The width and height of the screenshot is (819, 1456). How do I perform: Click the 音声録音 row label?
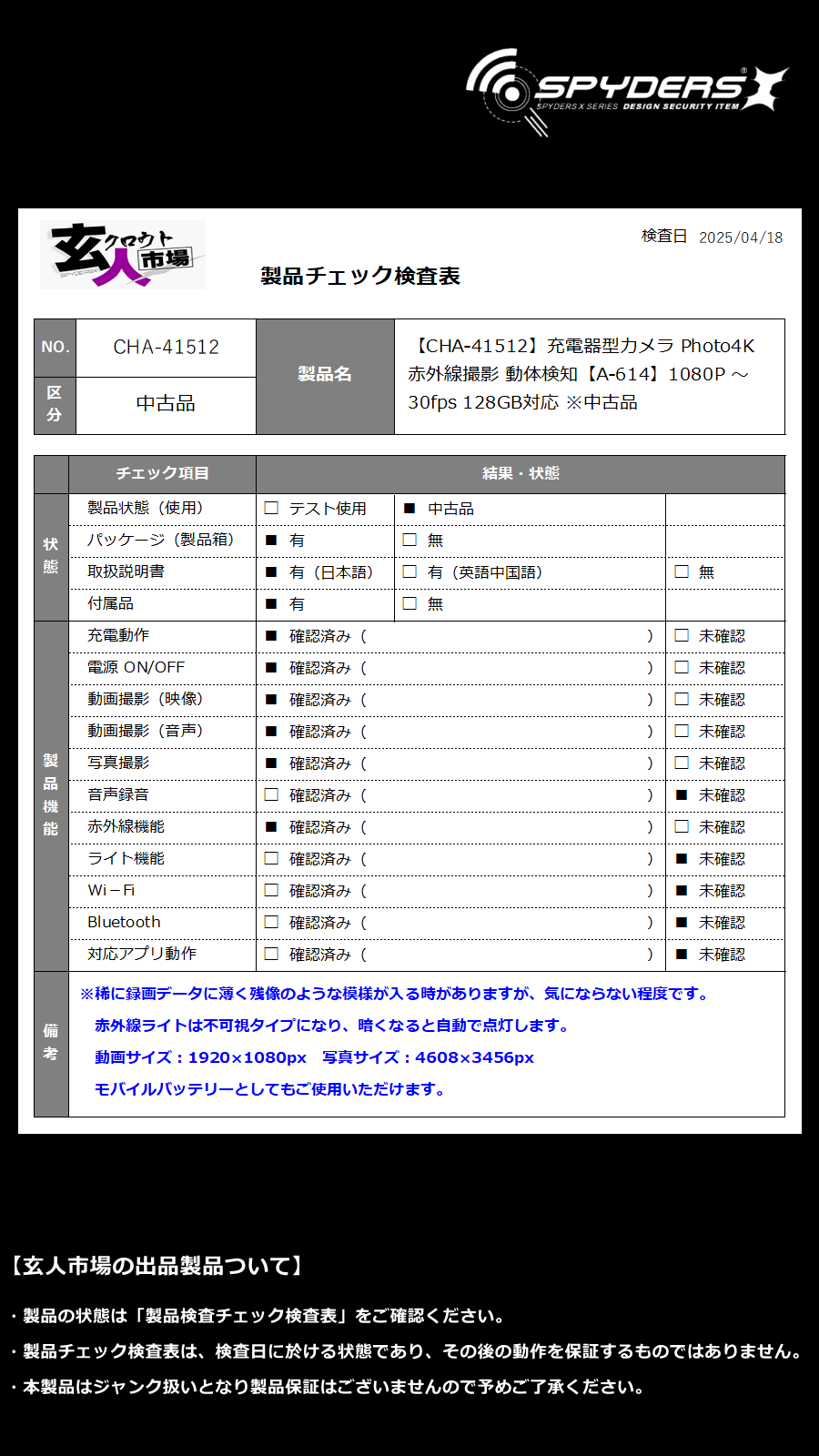(118, 794)
